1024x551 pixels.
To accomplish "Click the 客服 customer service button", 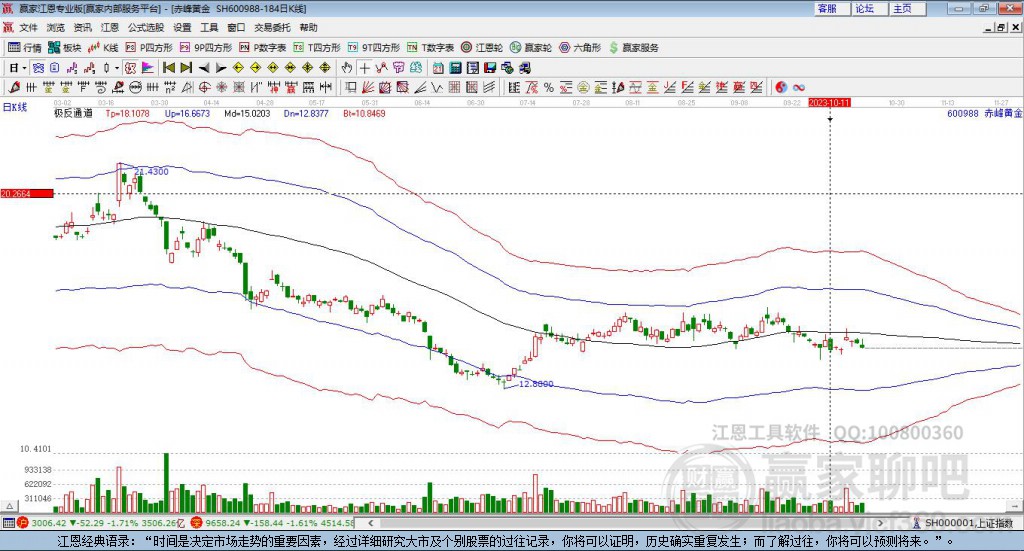I will (x=832, y=8).
